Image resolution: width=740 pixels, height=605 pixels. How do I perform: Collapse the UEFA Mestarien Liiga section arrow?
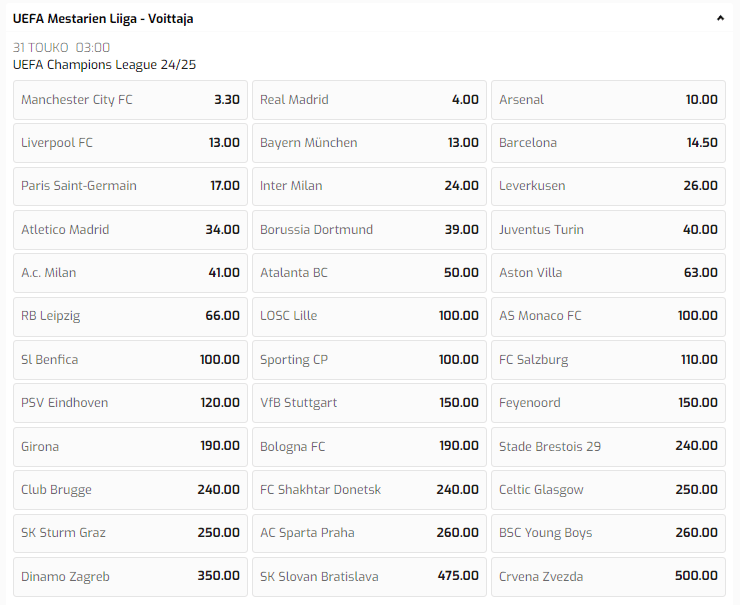click(x=720, y=18)
